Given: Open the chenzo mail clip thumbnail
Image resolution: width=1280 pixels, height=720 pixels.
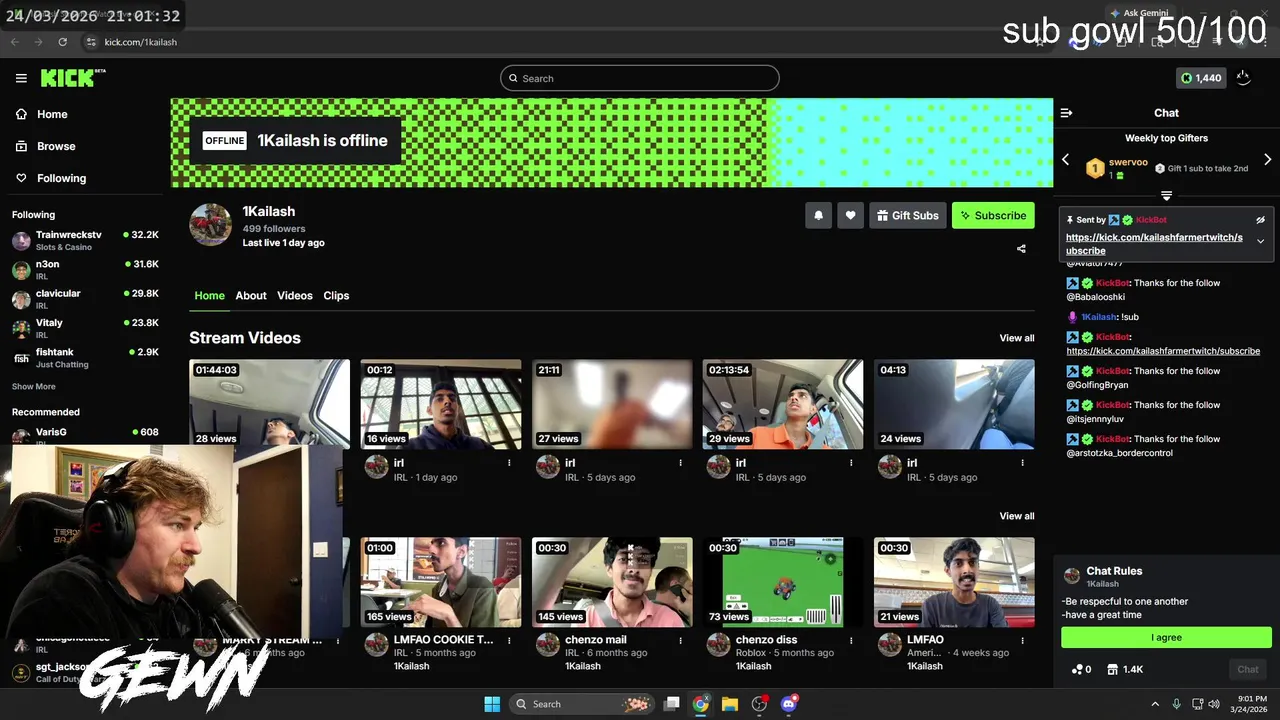Looking at the screenshot, I should (612, 582).
